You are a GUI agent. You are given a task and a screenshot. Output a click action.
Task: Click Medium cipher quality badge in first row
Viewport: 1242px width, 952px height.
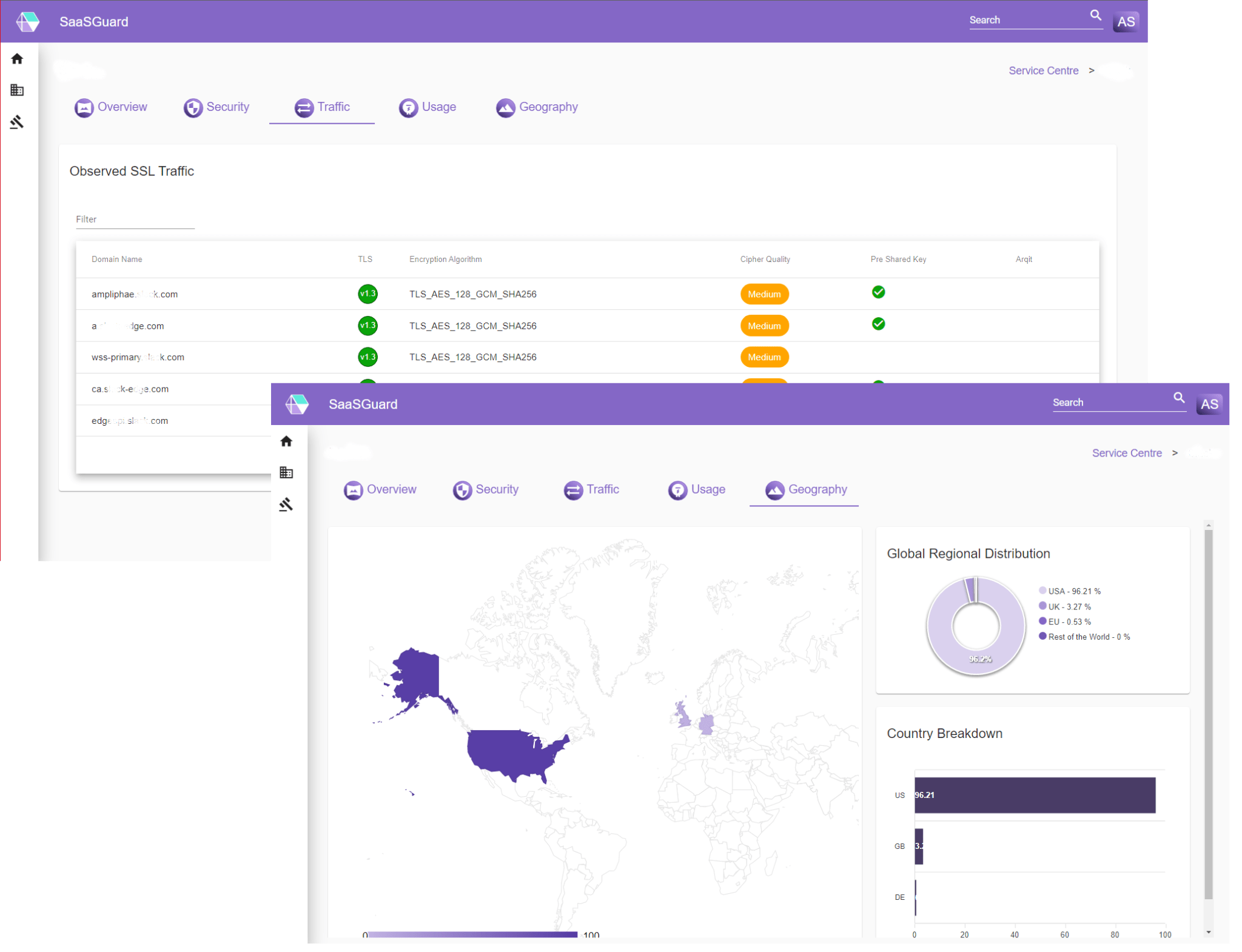[764, 294]
